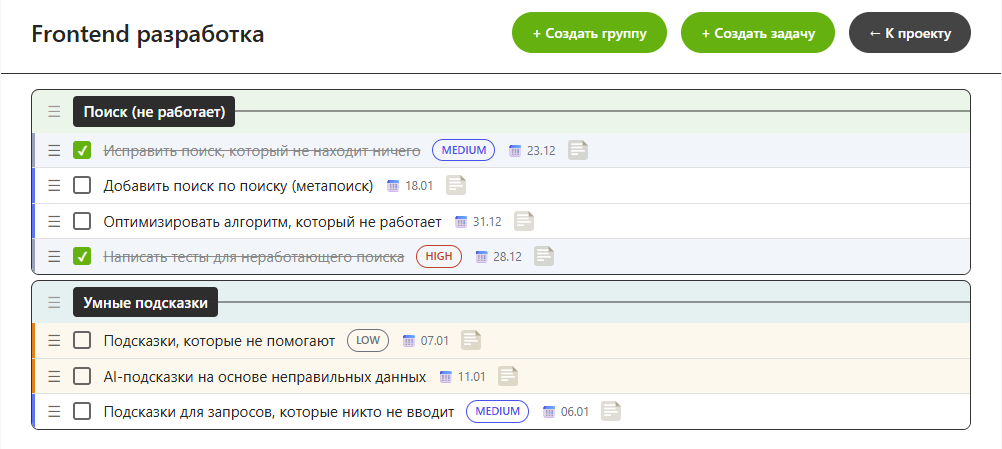Click drag handle for "Написать тесты" task

(54, 257)
